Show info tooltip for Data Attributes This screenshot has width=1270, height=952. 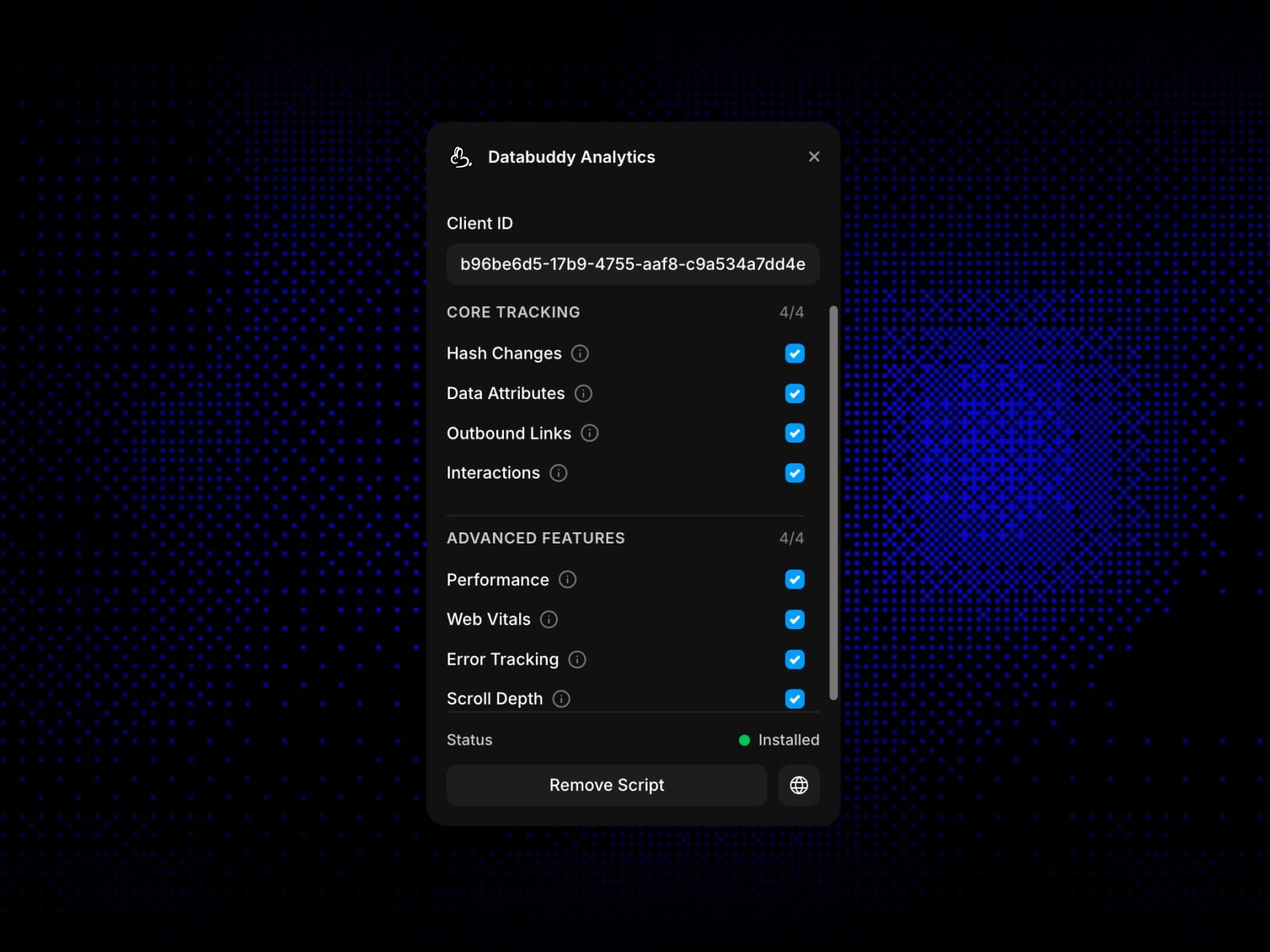[583, 393]
